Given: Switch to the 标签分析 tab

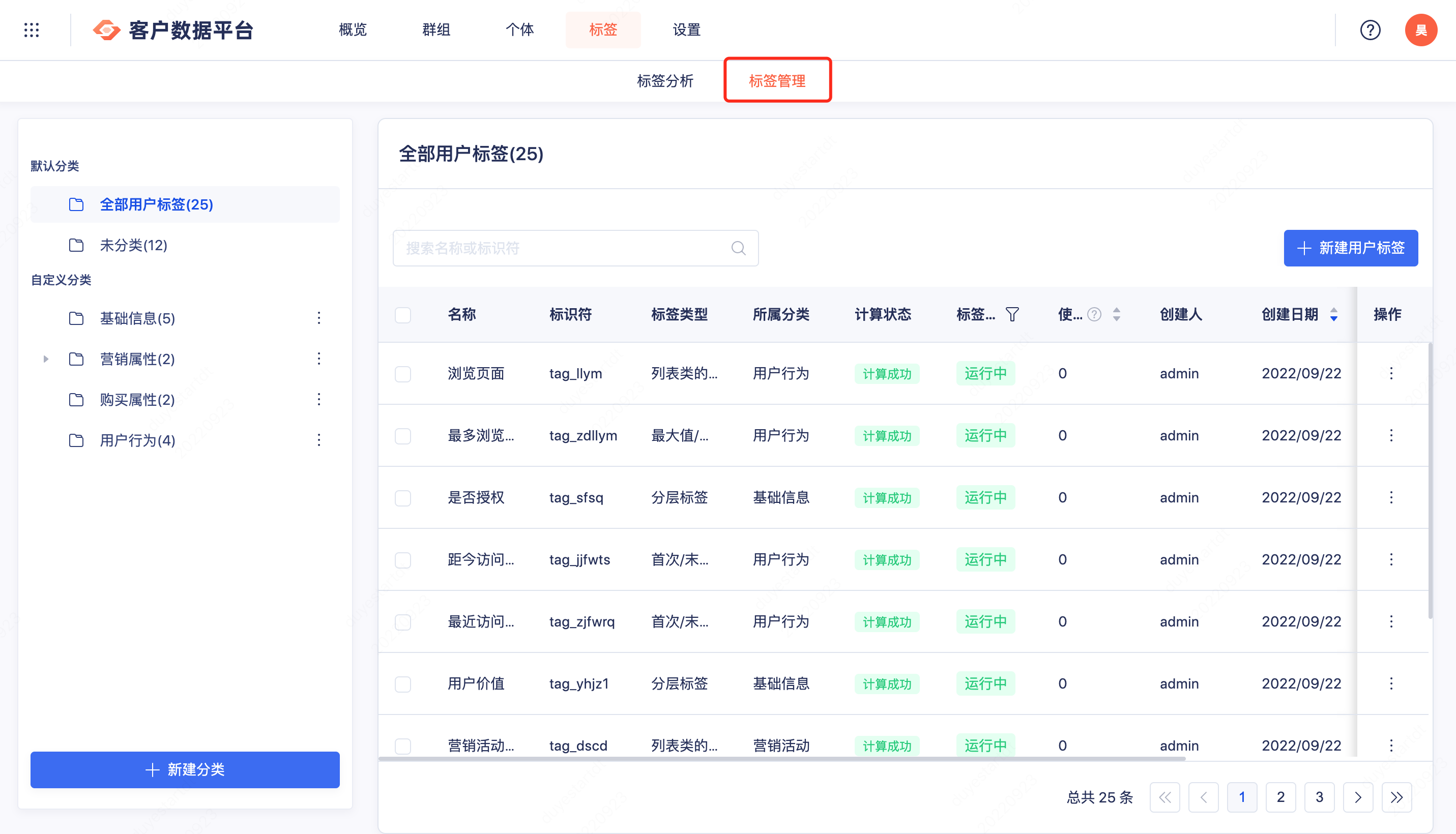Looking at the screenshot, I should (666, 81).
